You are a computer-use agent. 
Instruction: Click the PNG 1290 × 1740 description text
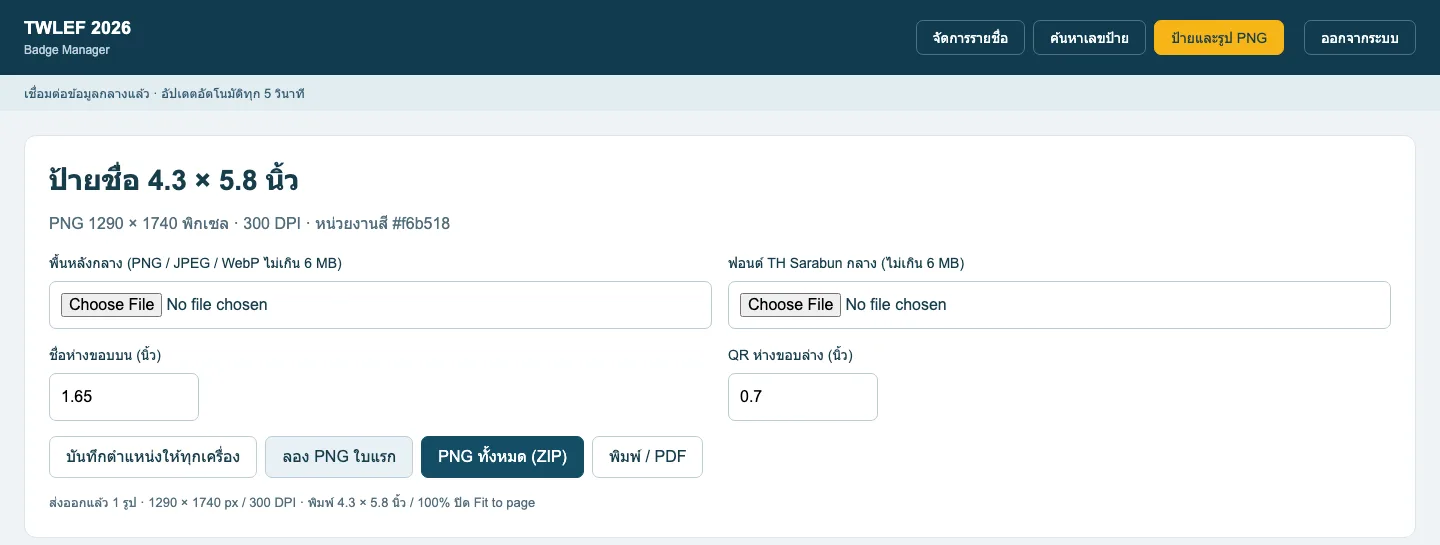(249, 223)
